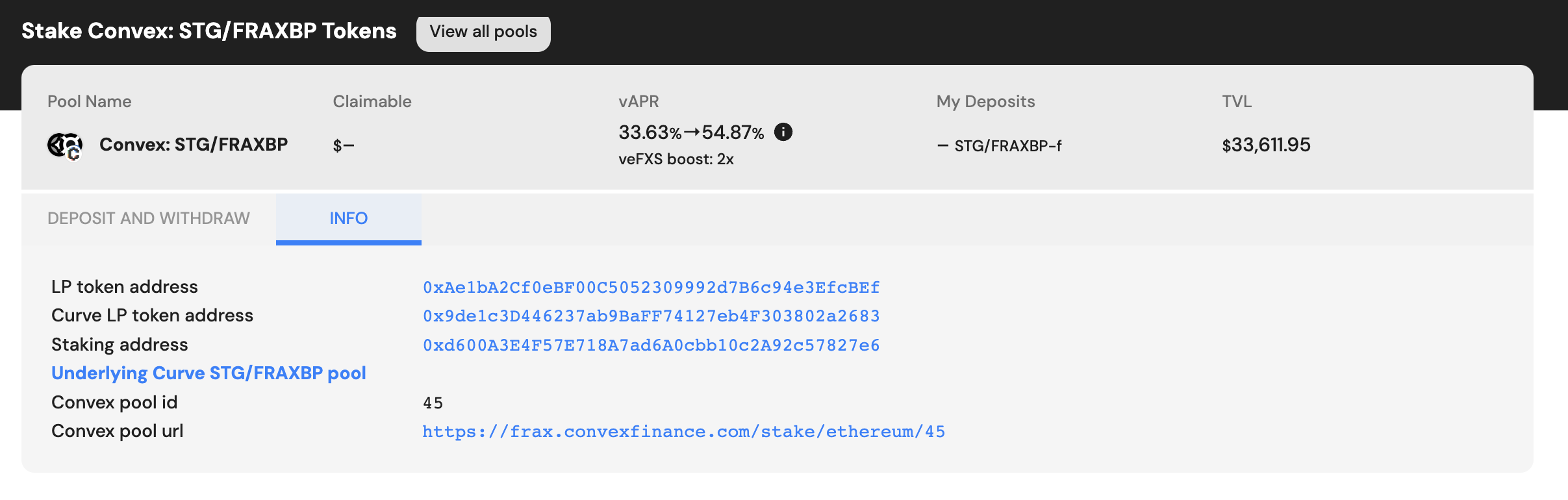Select the INFO tab

348,218
